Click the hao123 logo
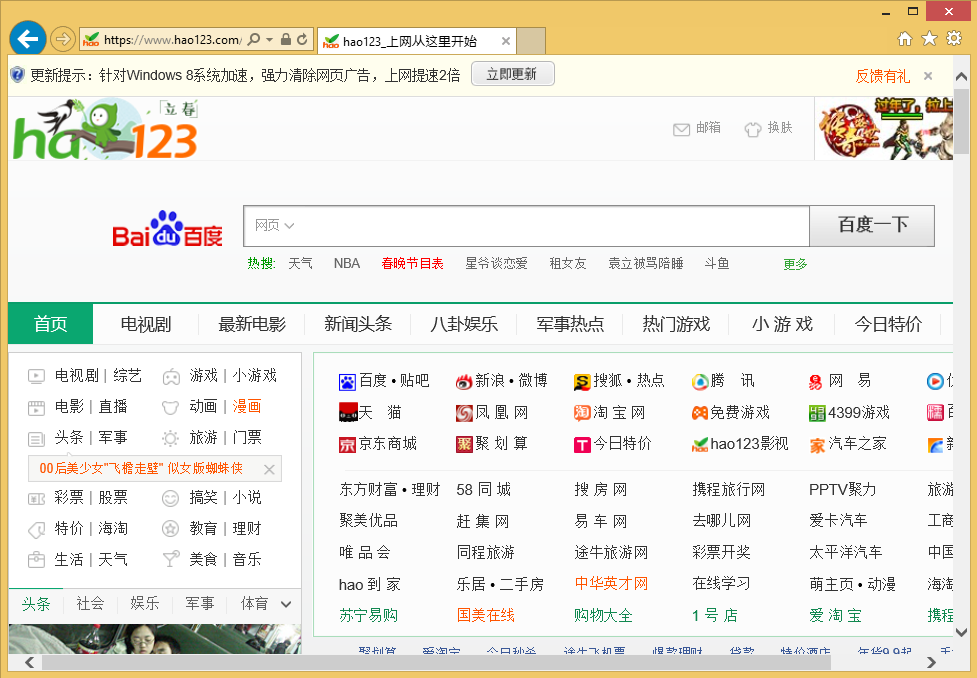This screenshot has height=678, width=977. (106, 129)
